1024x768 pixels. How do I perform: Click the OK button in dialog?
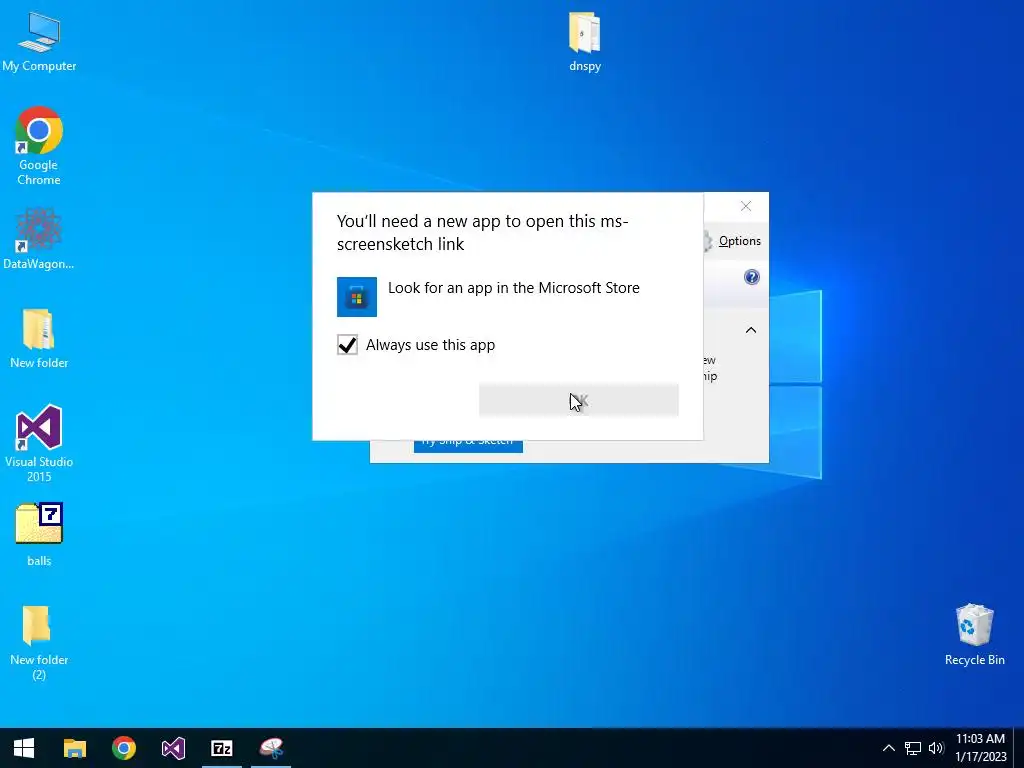point(579,400)
